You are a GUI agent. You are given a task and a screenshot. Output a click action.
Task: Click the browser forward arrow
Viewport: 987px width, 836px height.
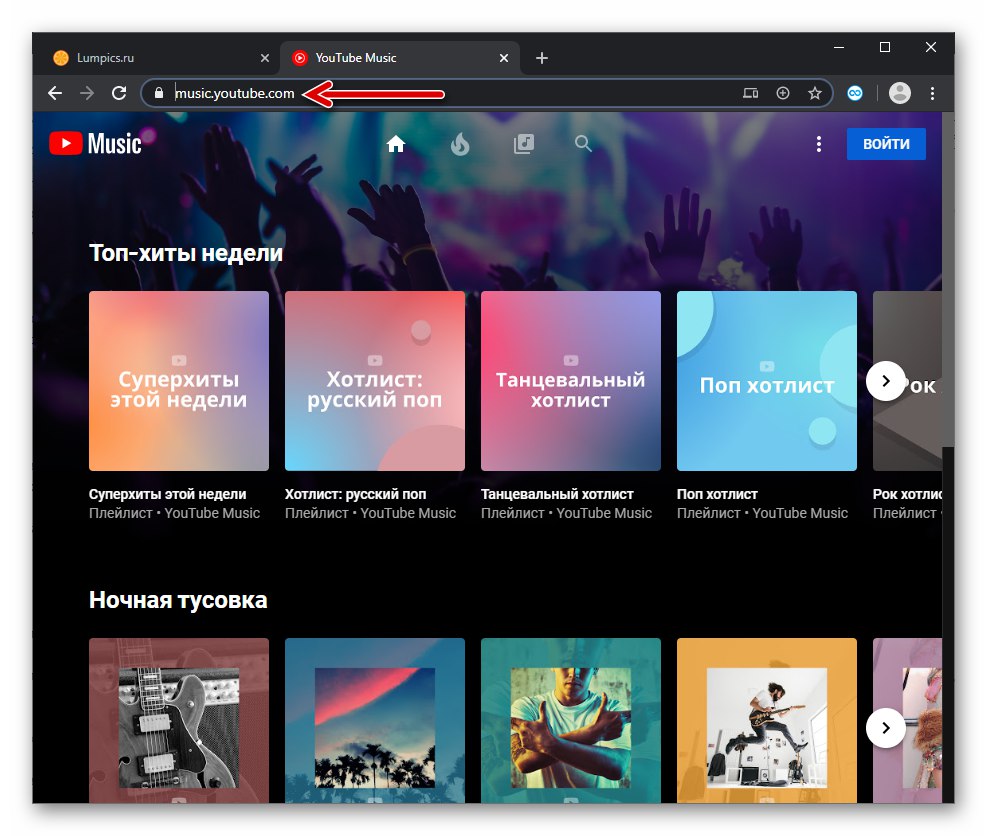click(x=87, y=93)
